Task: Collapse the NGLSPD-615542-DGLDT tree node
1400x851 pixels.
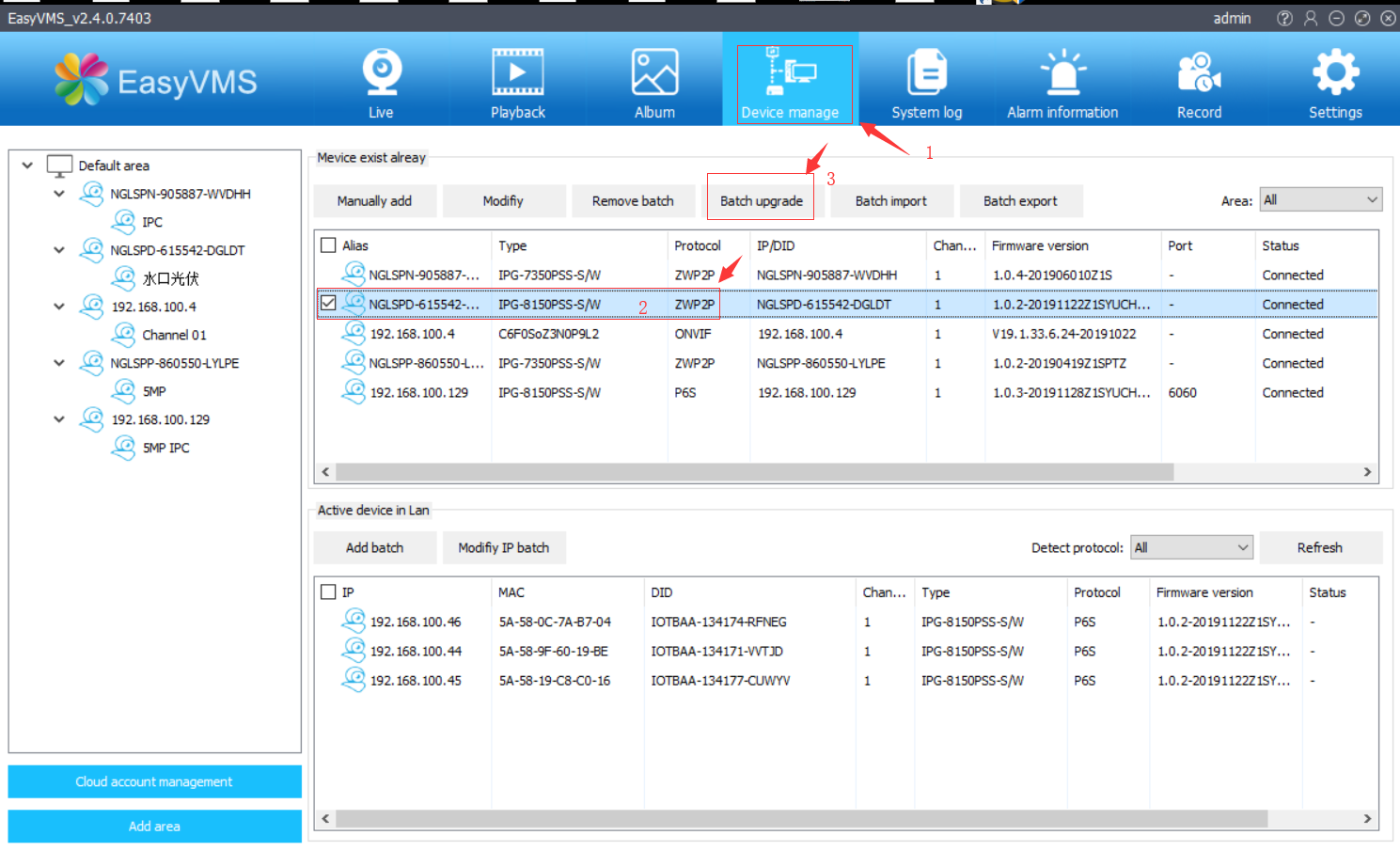Action: tap(59, 250)
